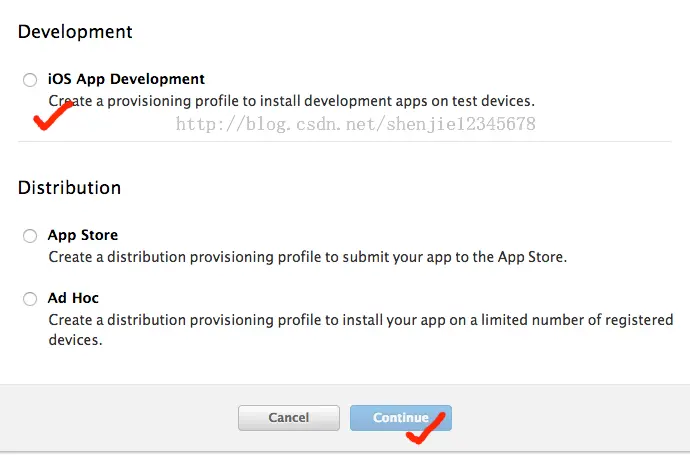Click the bold iOS App Development label

(126, 79)
